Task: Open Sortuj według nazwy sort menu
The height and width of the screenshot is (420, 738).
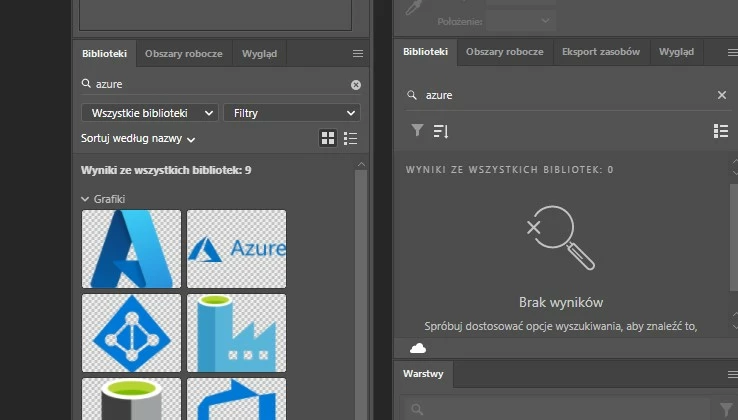Action: coord(138,138)
